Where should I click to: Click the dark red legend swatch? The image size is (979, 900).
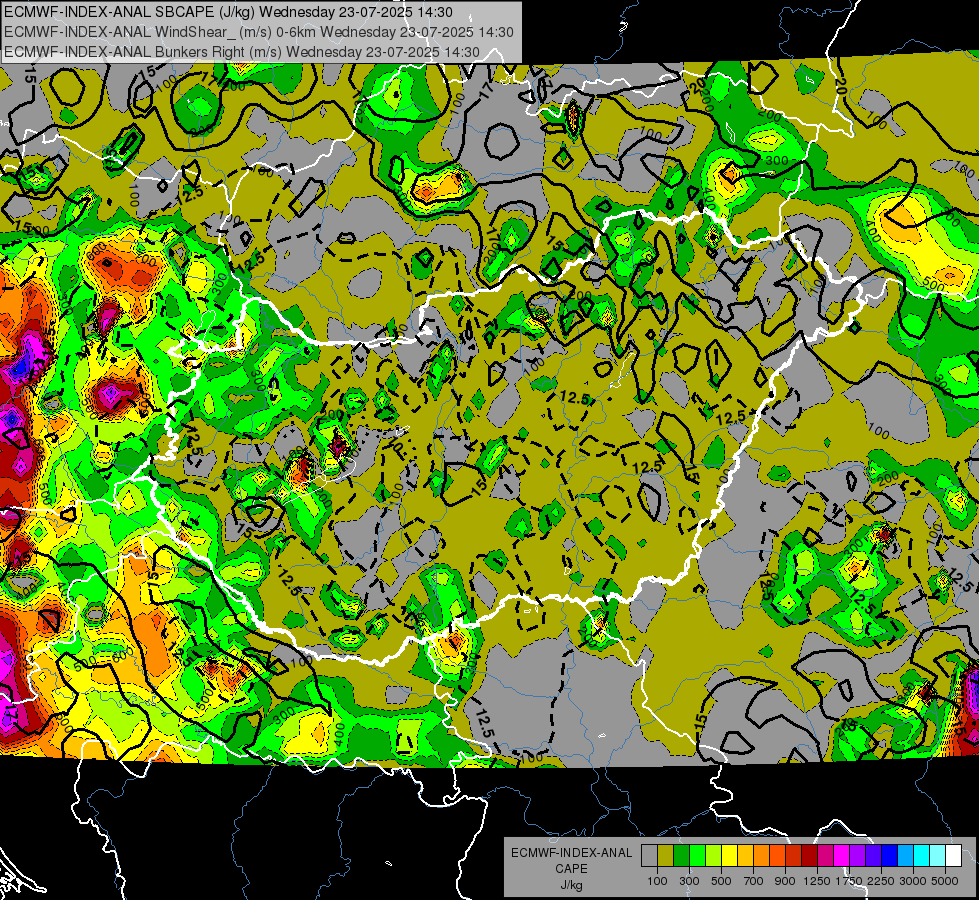809,855
